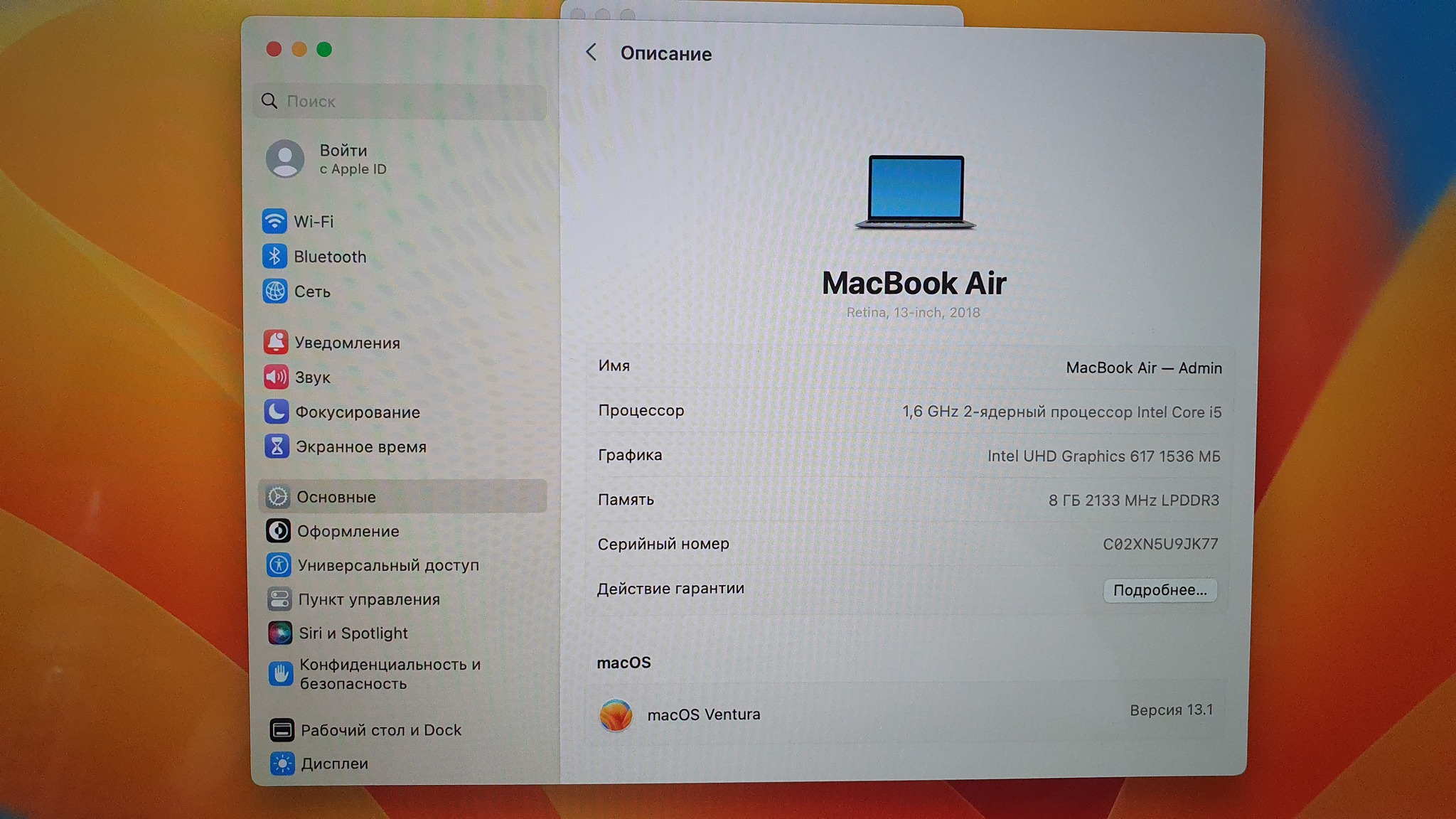1456x819 pixels.
Task: Click the Звук speaker icon
Action: pyautogui.click(x=276, y=377)
